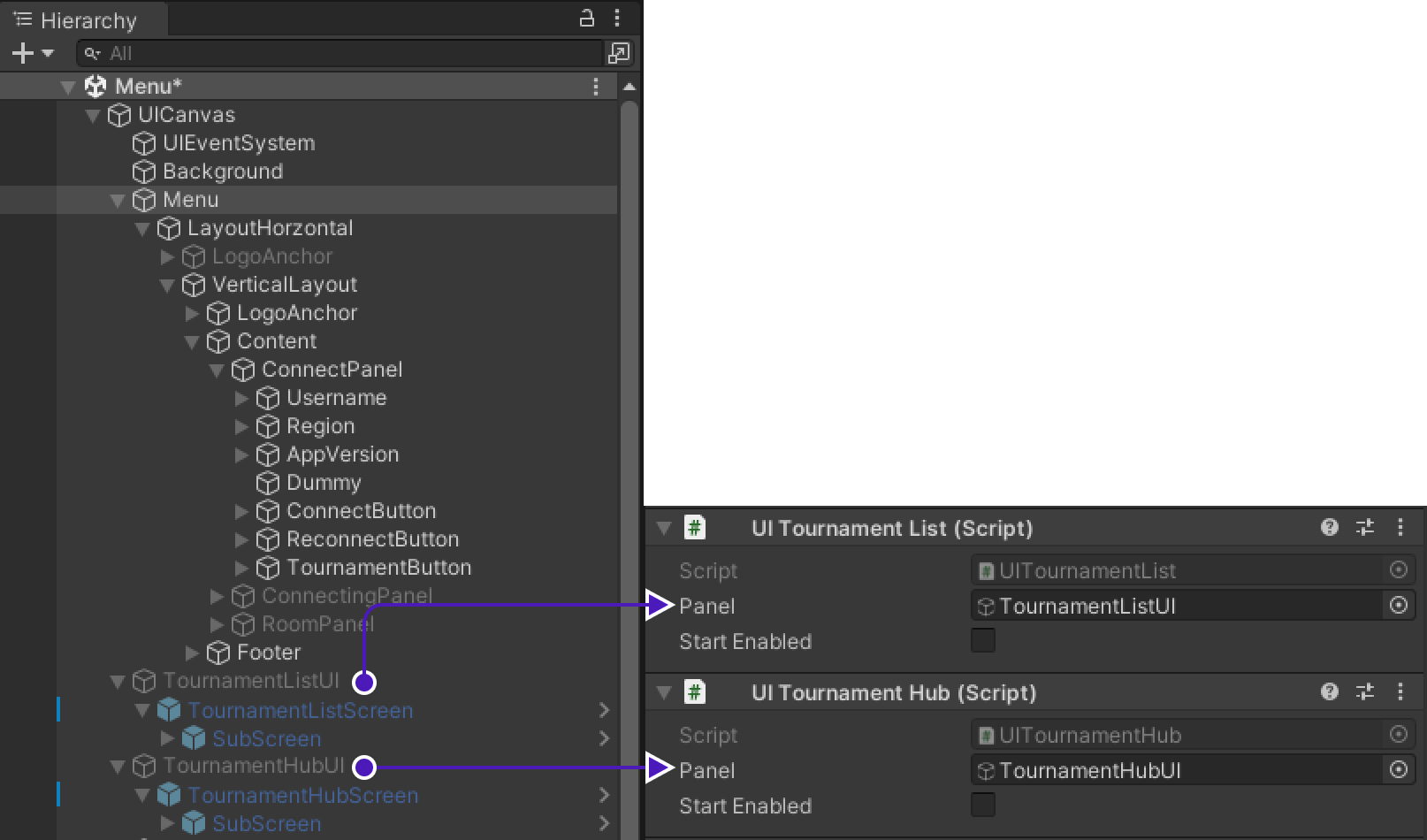Open TournamentListScreen prefab with its chevron
The height and width of the screenshot is (840, 1427).
[604, 711]
